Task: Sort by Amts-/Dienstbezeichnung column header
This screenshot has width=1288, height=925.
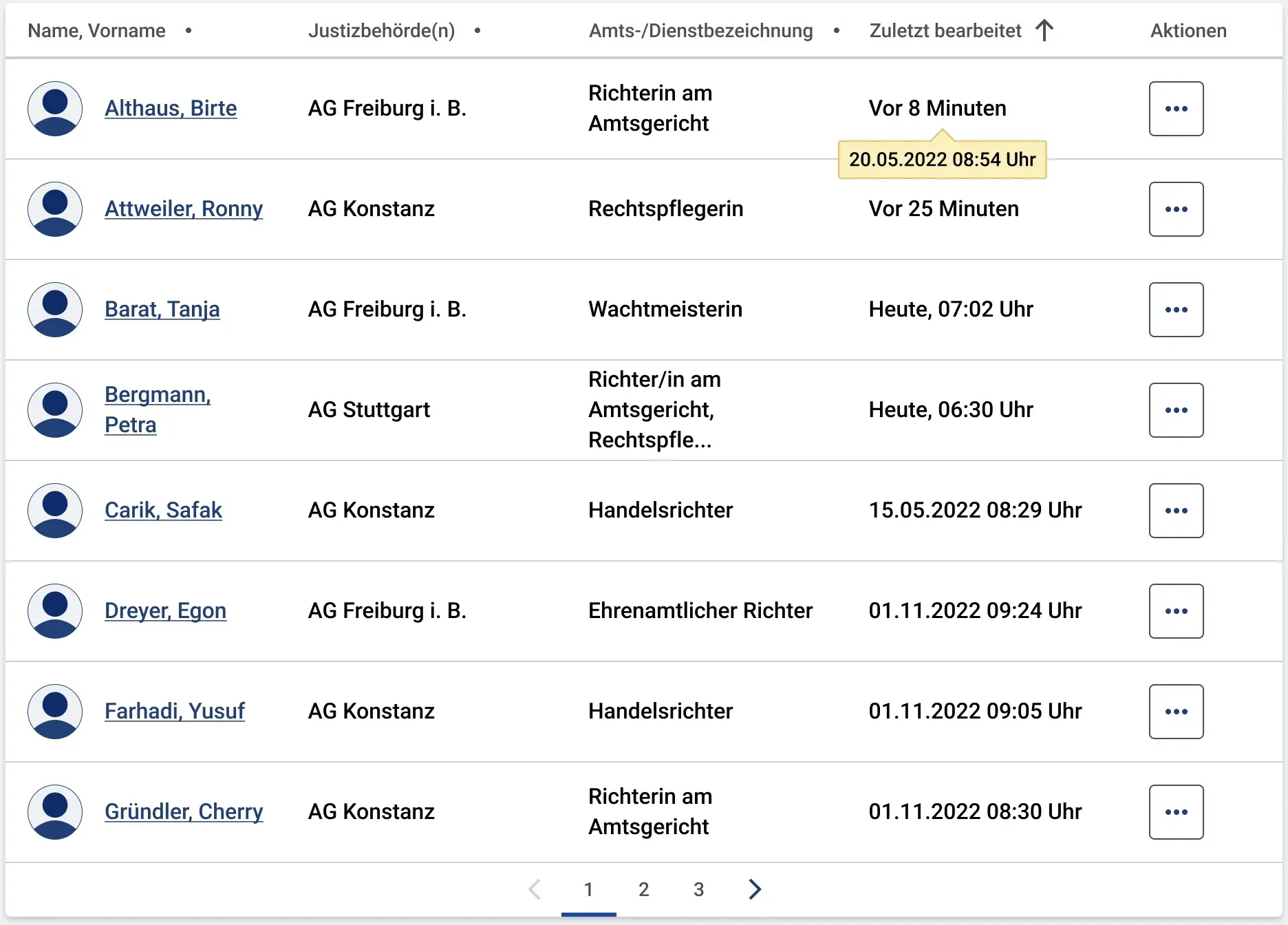Action: click(x=700, y=30)
